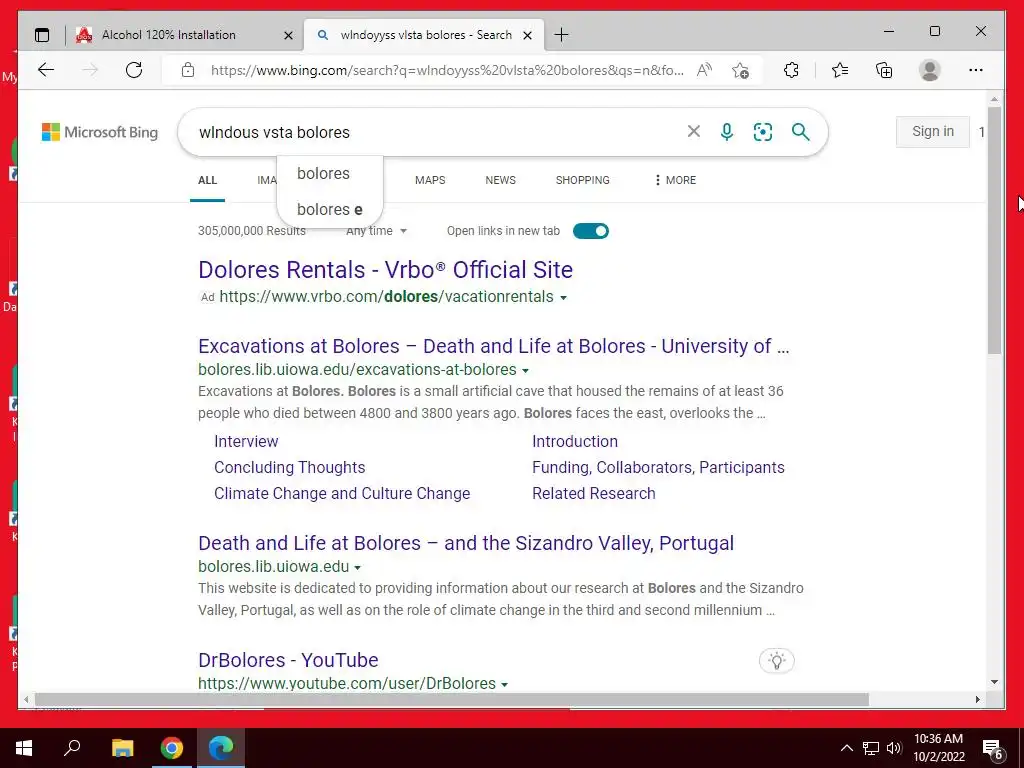Open Dolores Rentals Vrbo Official Site link

385,270
